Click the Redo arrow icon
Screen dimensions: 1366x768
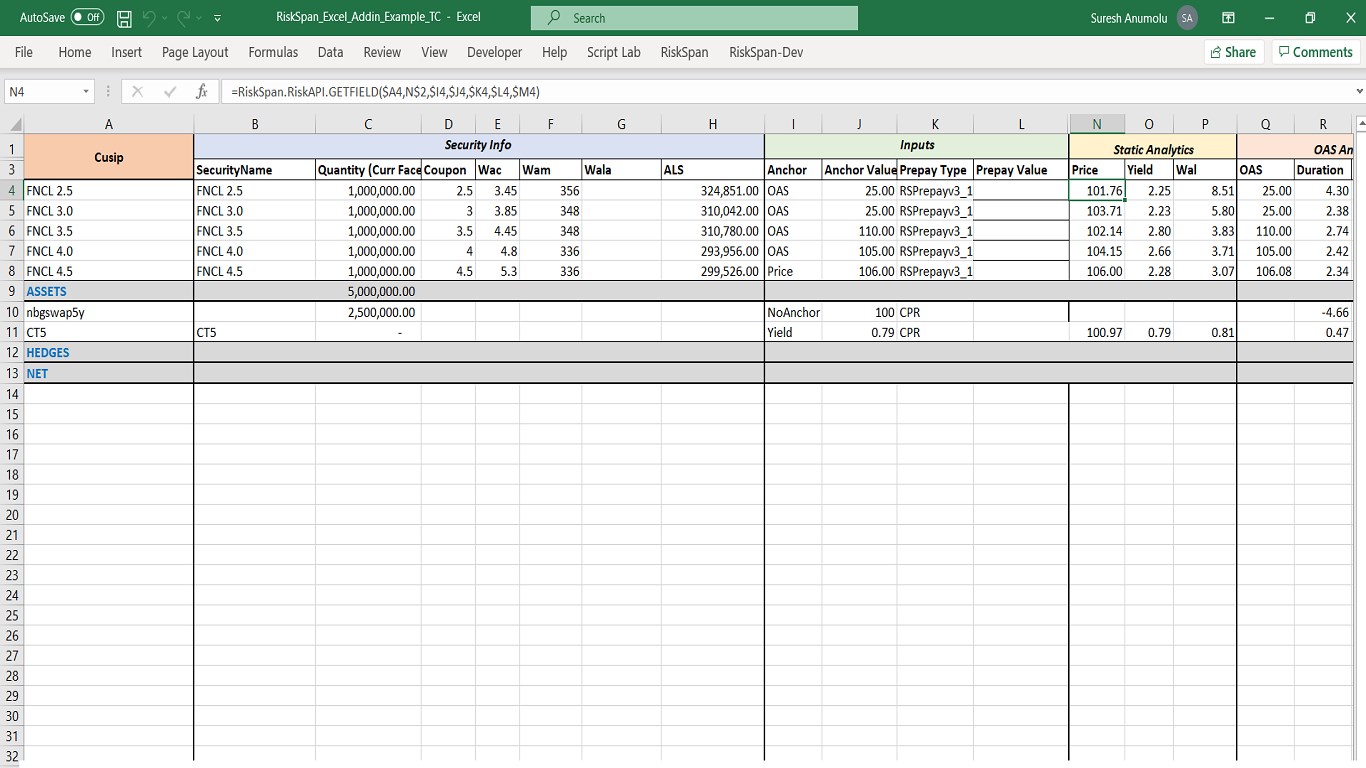(x=183, y=18)
